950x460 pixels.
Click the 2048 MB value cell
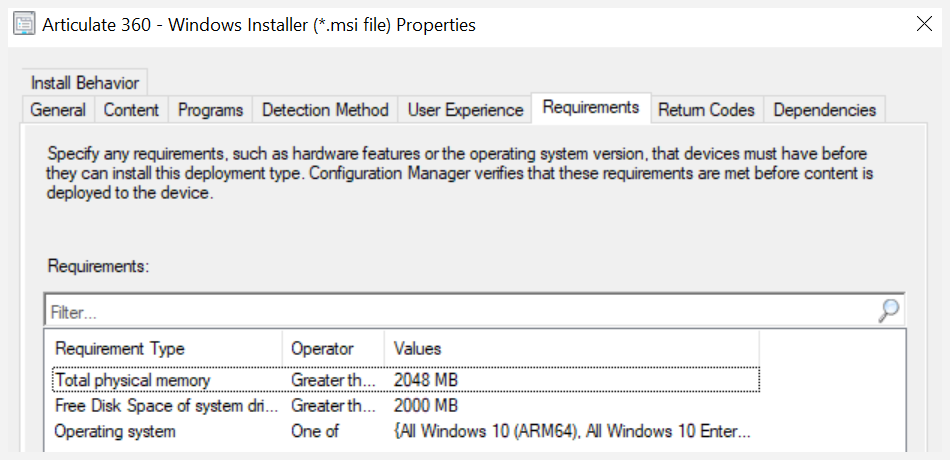pos(425,380)
